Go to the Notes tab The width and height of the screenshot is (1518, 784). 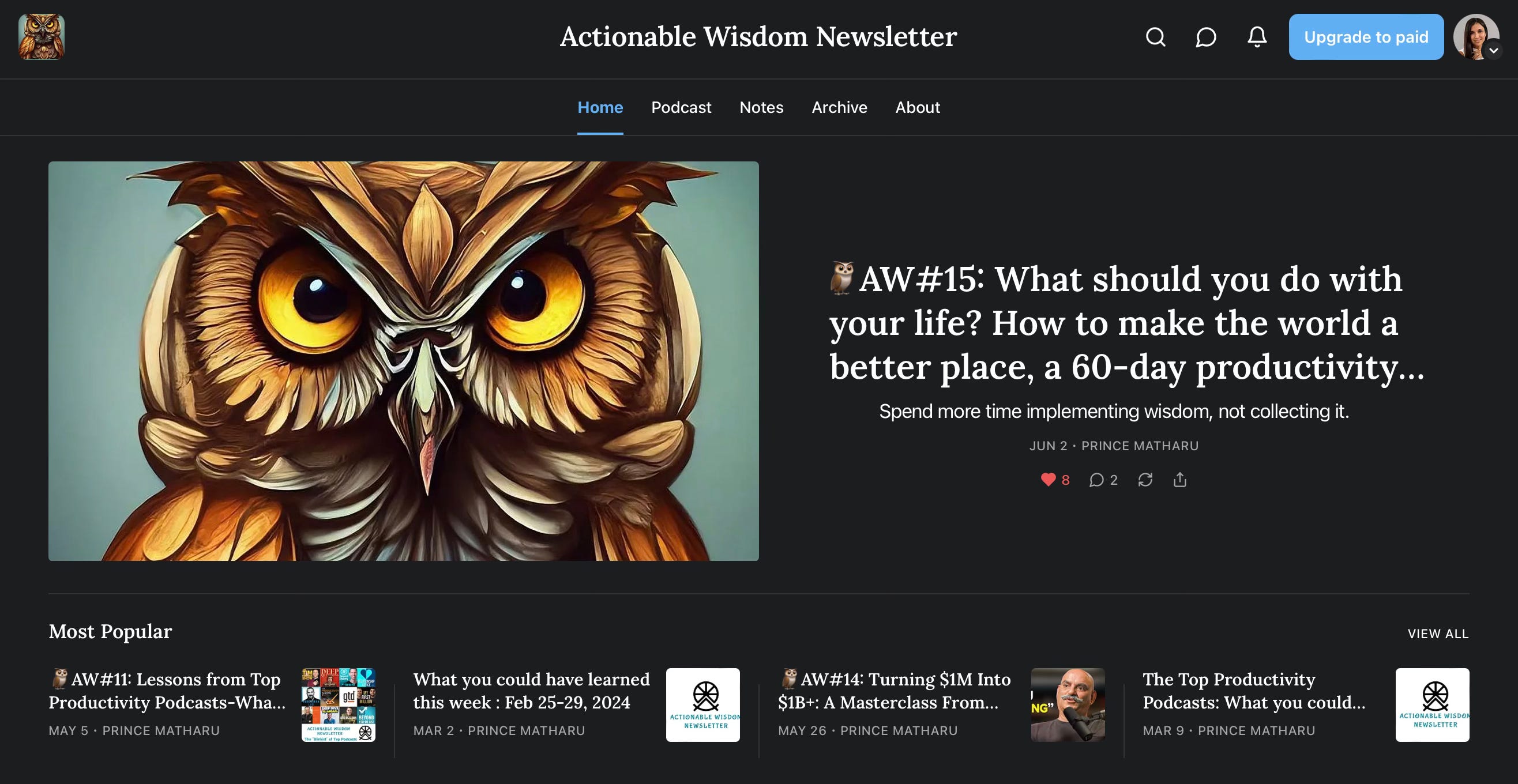click(761, 107)
